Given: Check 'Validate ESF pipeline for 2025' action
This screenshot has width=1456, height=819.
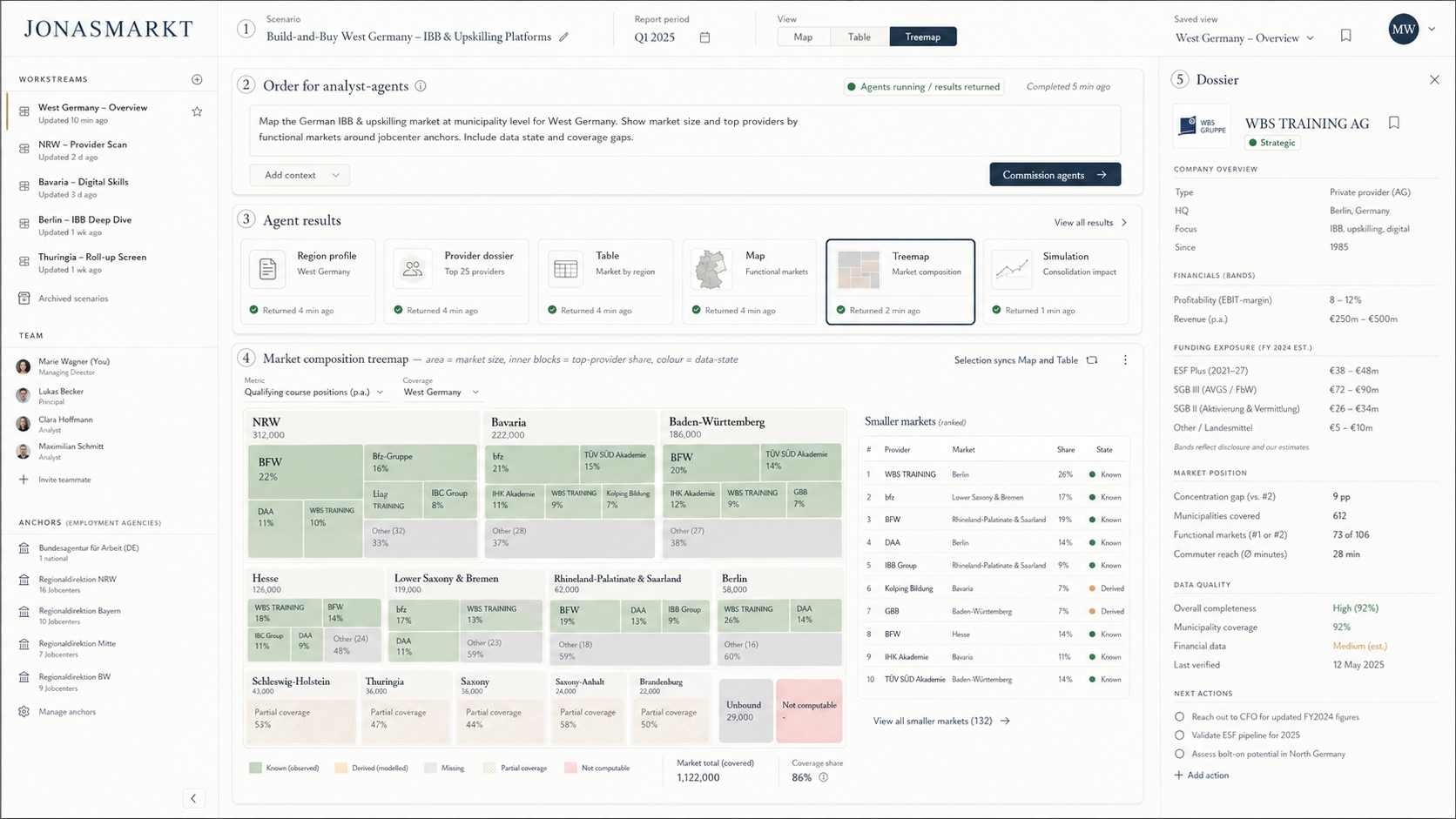Looking at the screenshot, I should (1179, 735).
